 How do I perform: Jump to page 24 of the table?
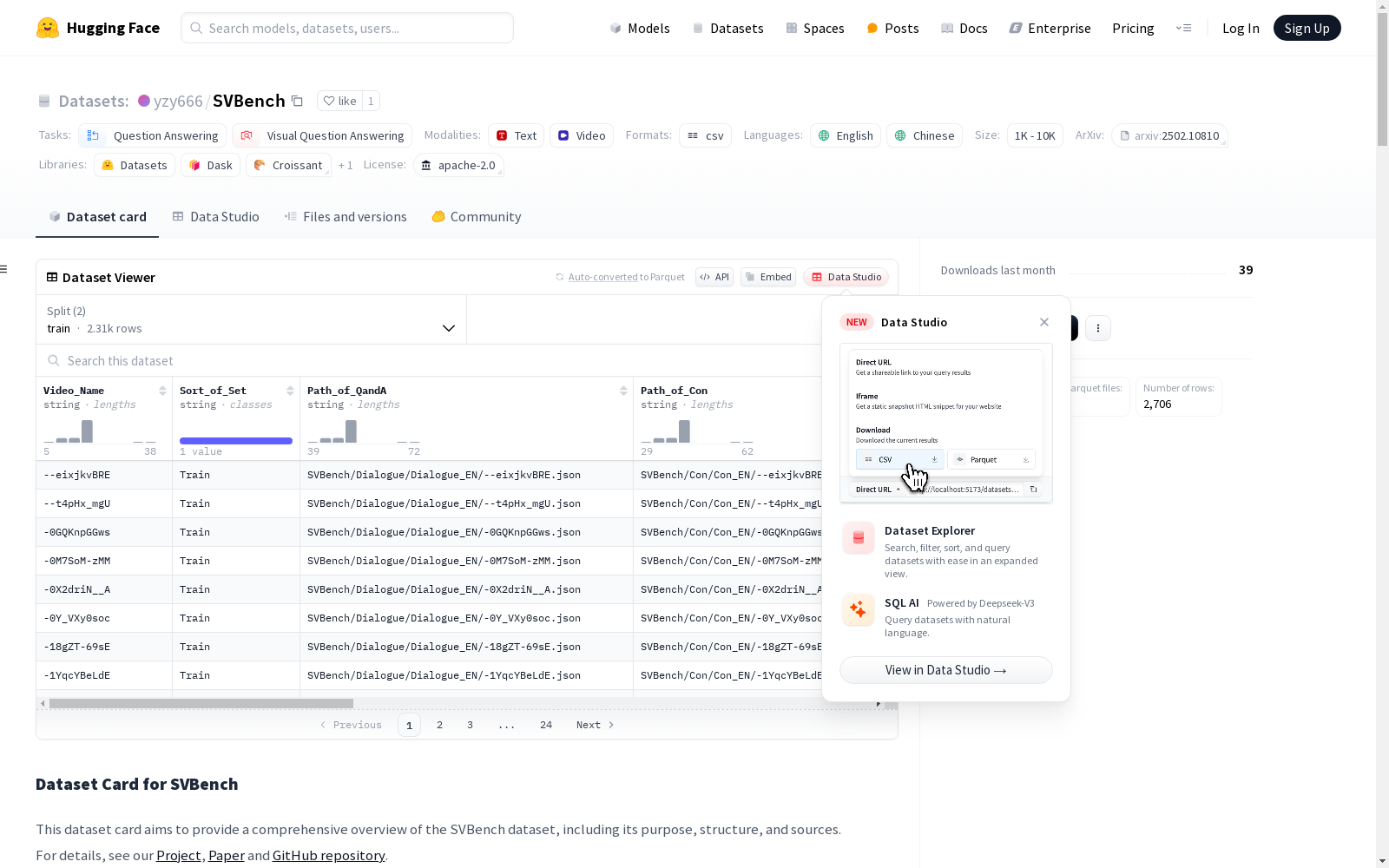(x=546, y=725)
